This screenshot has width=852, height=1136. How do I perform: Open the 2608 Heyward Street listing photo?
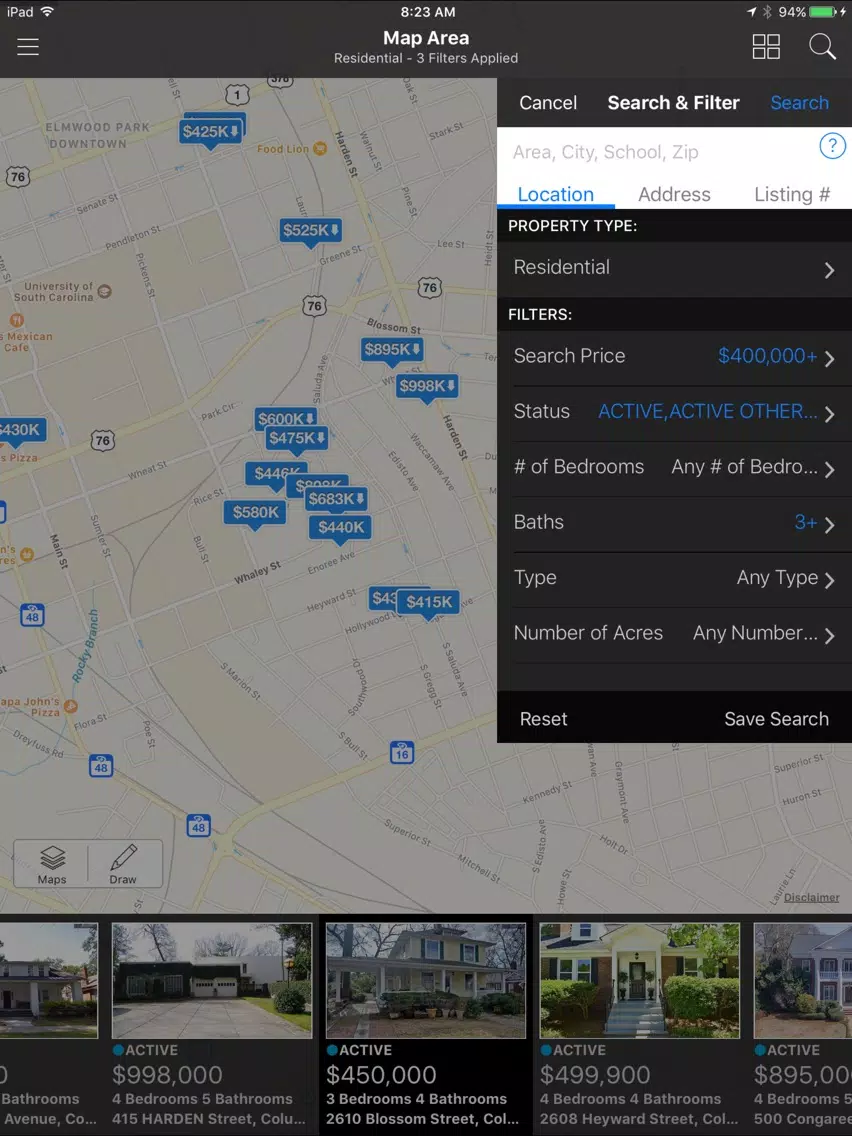click(x=640, y=980)
